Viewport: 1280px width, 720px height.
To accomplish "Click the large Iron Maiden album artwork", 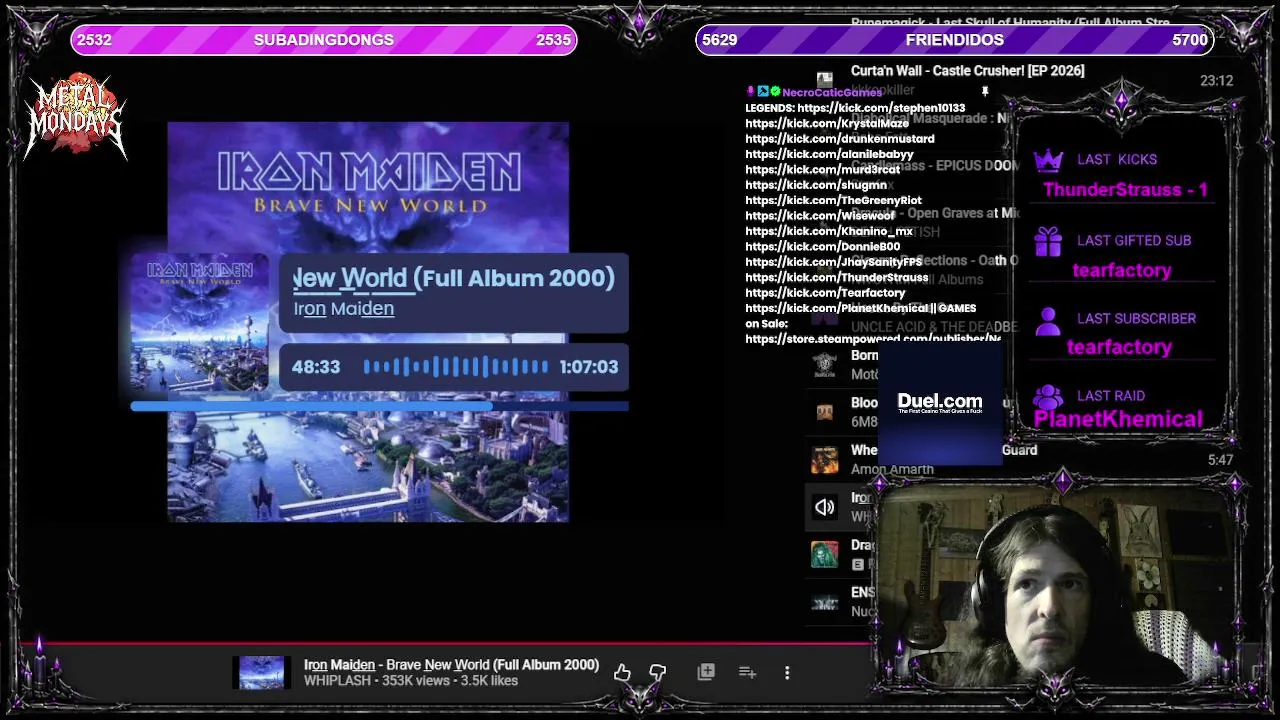I will [x=368, y=321].
